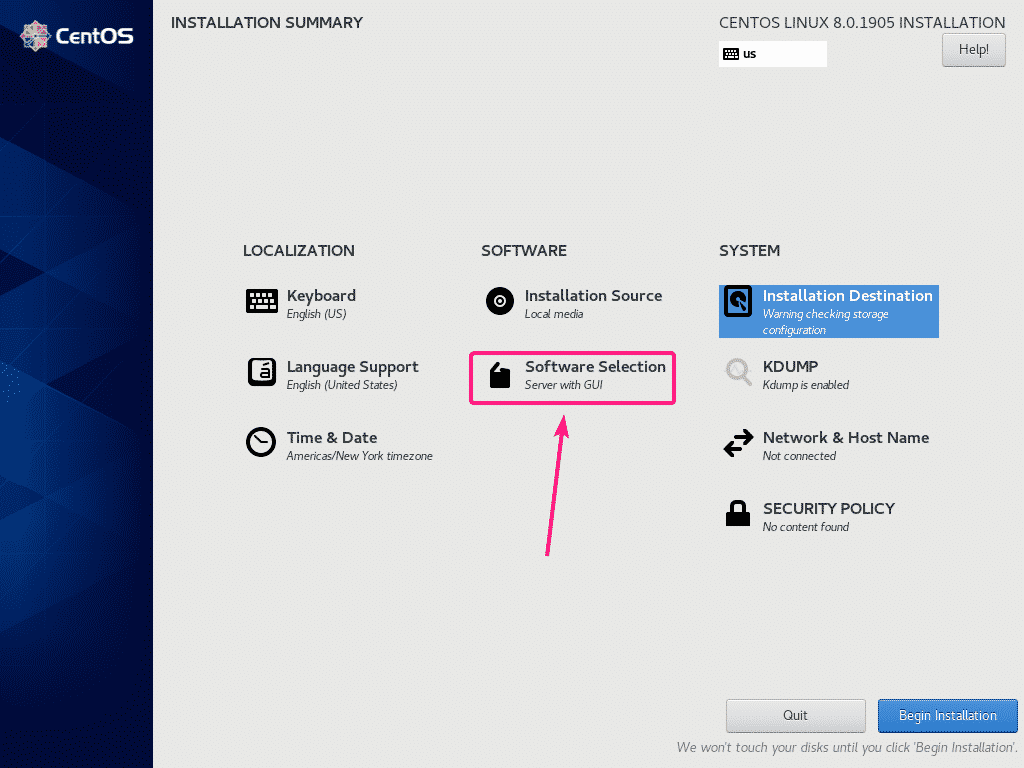This screenshot has height=768, width=1024.
Task: Click the Installation Destination disk icon
Action: point(738,301)
